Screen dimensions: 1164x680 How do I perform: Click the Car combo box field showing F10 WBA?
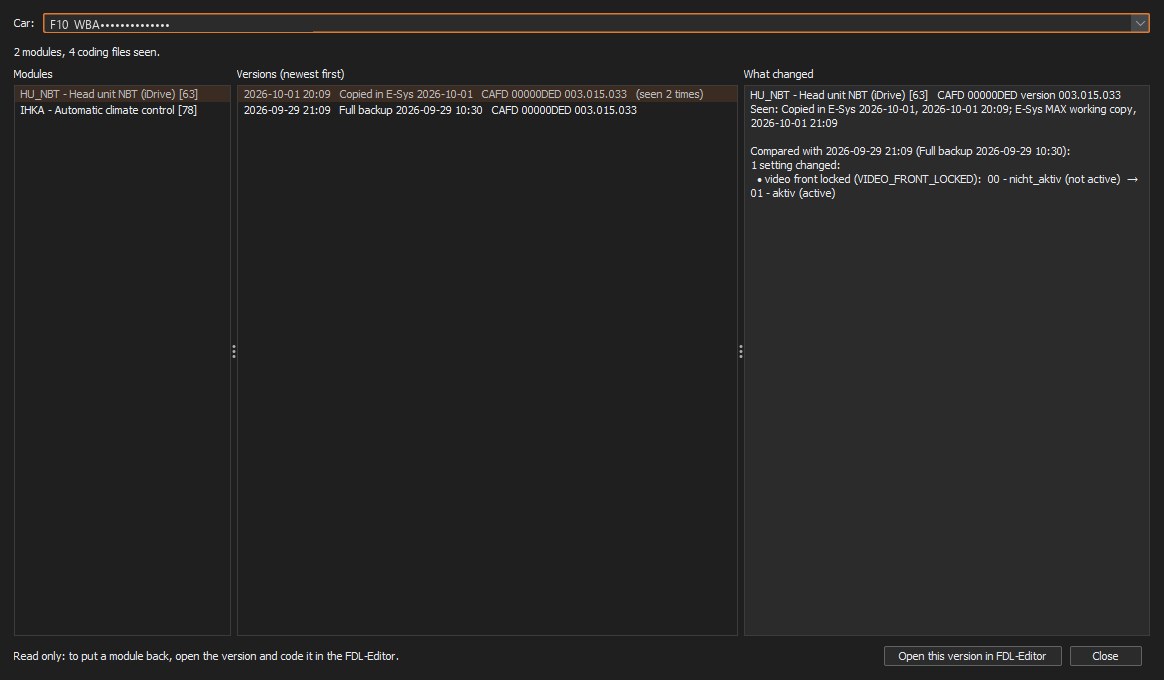coord(596,24)
